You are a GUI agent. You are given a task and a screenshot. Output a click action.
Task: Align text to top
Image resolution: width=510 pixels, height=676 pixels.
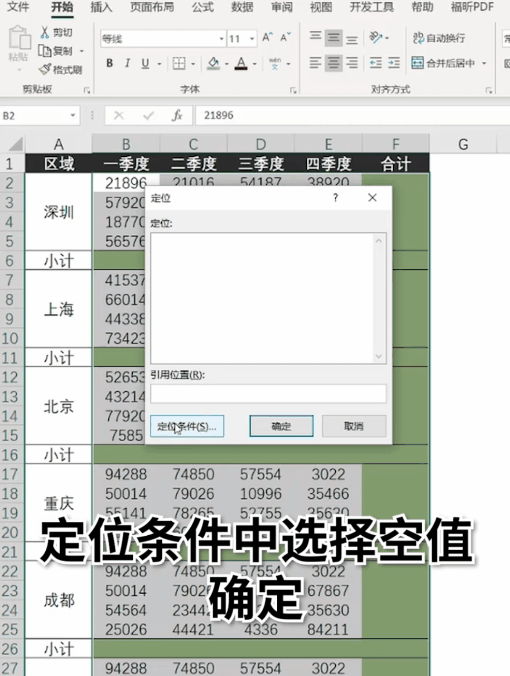point(316,38)
